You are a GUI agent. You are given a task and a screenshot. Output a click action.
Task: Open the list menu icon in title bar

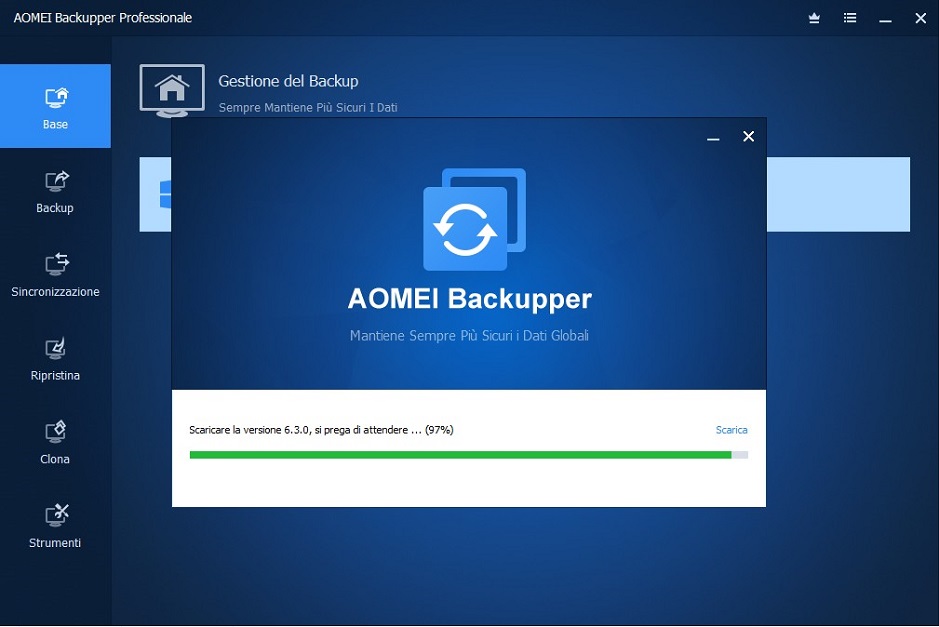pos(850,18)
